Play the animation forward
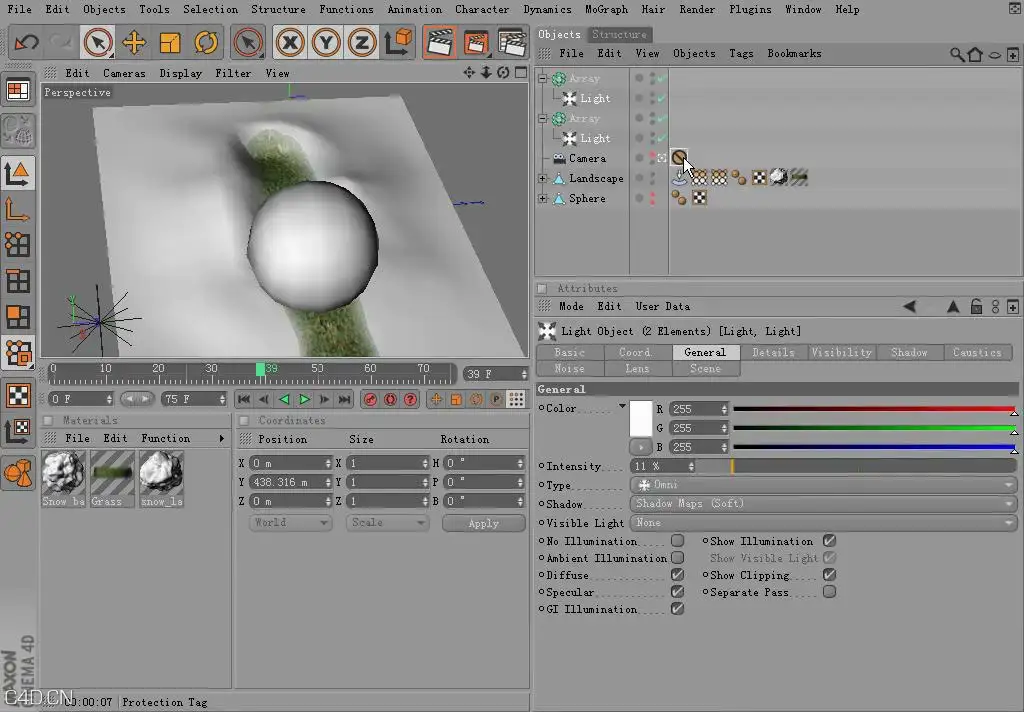This screenshot has height=712, width=1024. (304, 399)
